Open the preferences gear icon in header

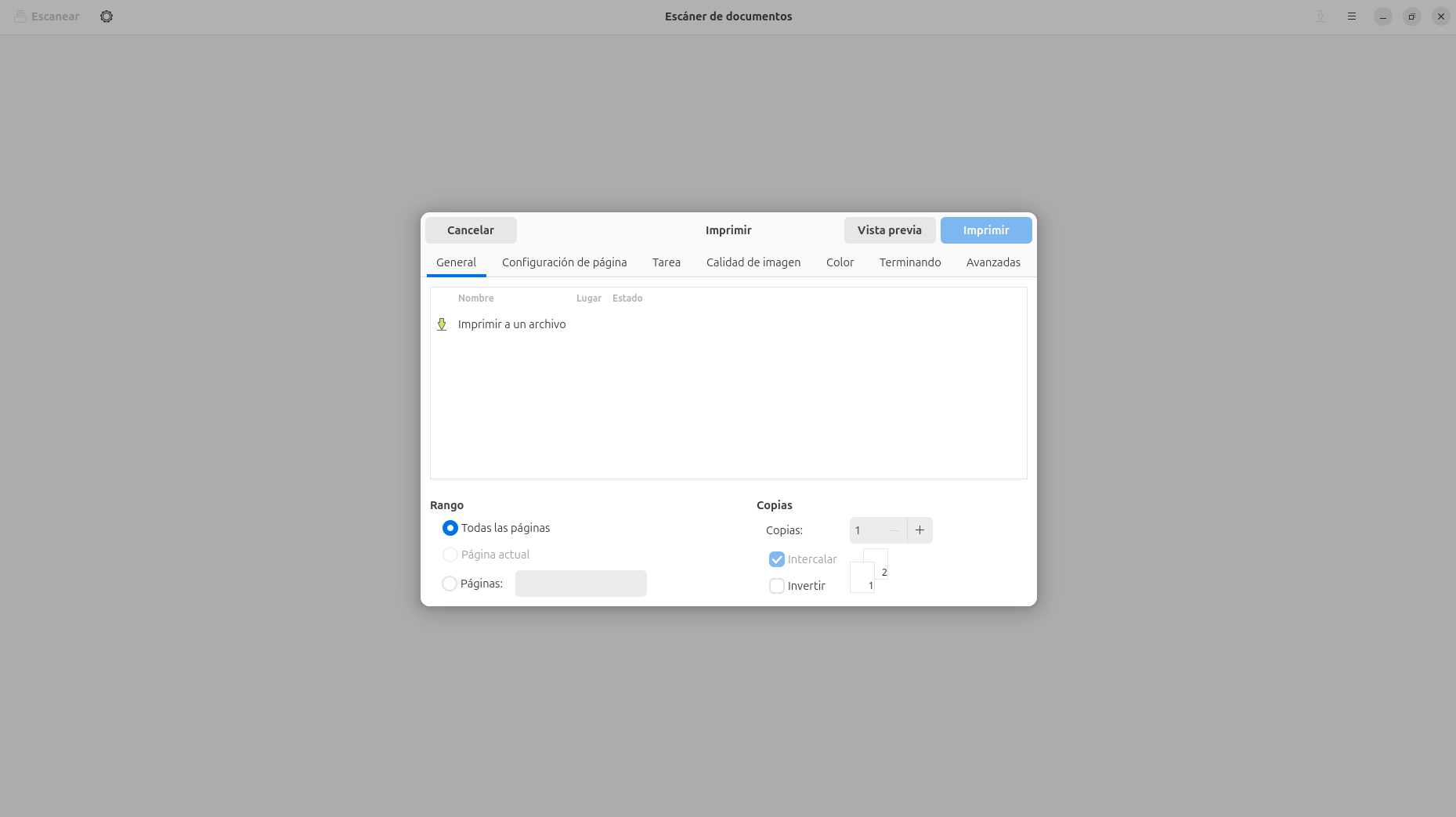[107, 16]
